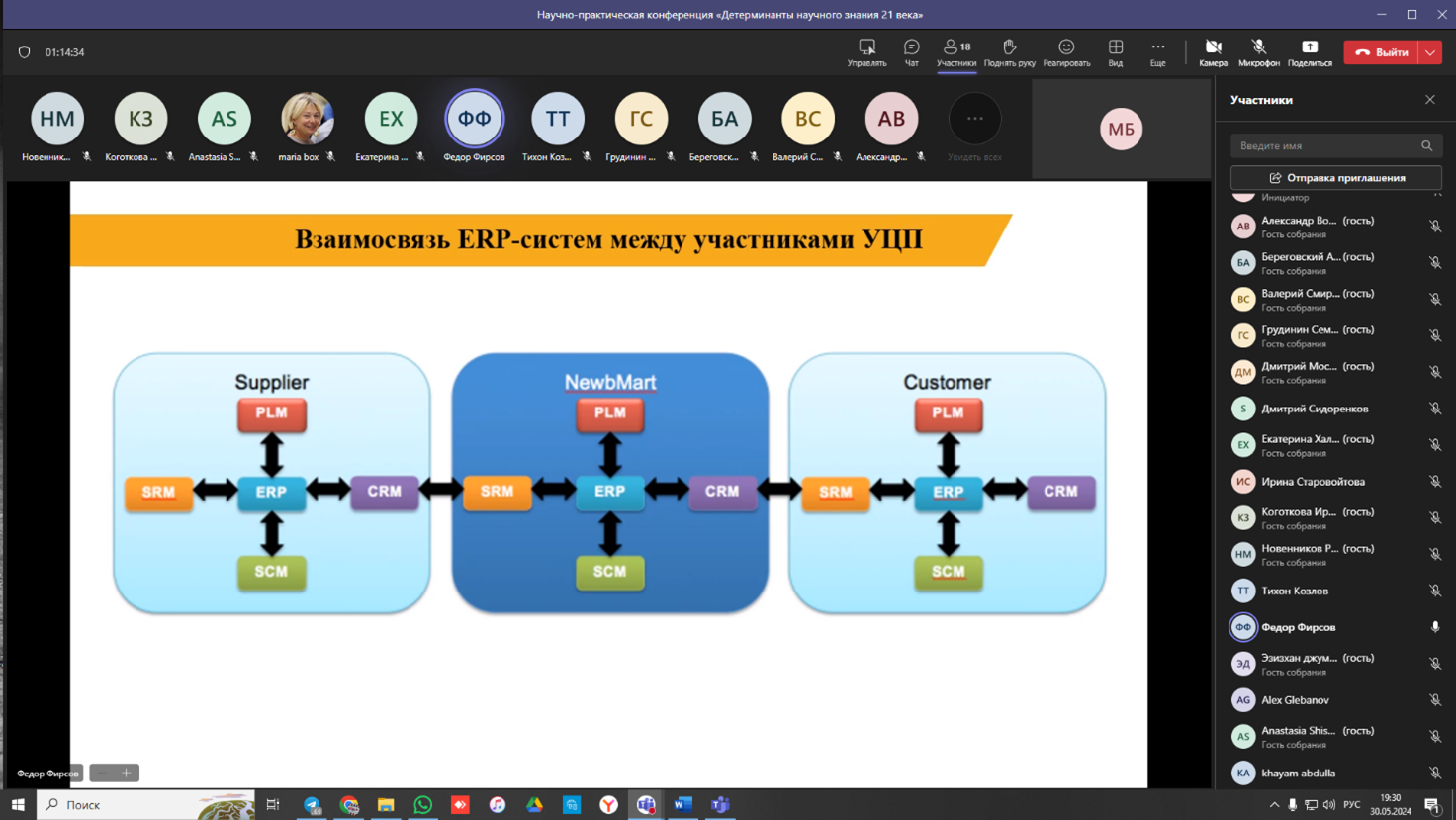Open Google Drive from the taskbar
Image resolution: width=1456 pixels, height=820 pixels.
coord(534,805)
